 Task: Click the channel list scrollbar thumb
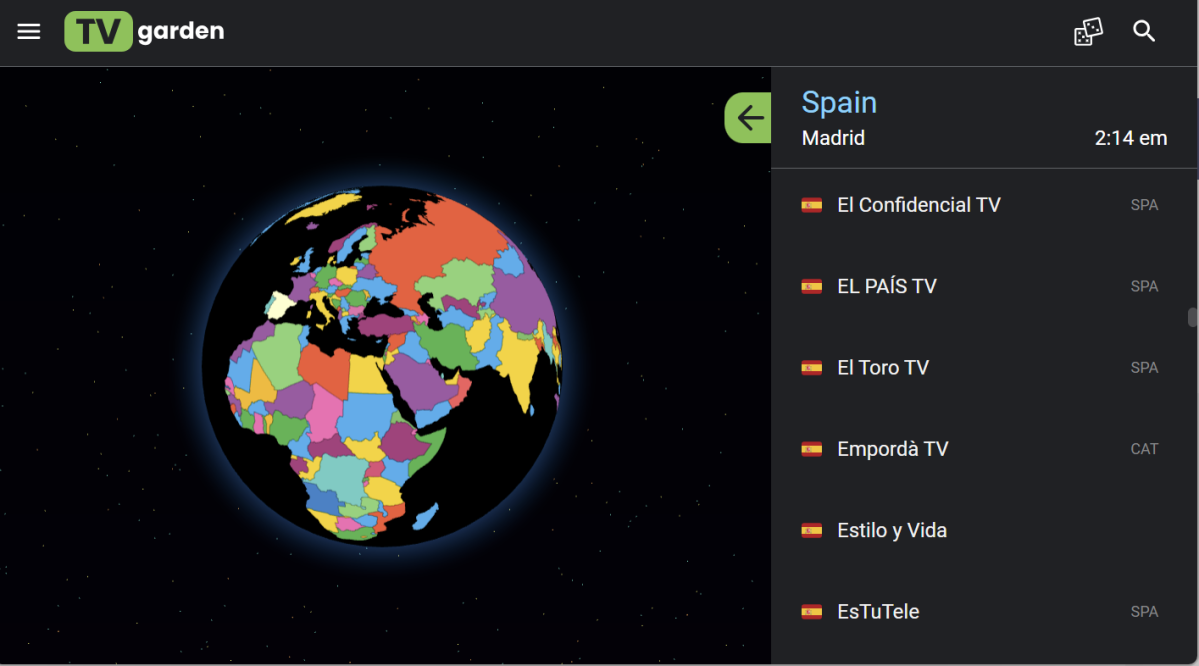click(x=1192, y=317)
